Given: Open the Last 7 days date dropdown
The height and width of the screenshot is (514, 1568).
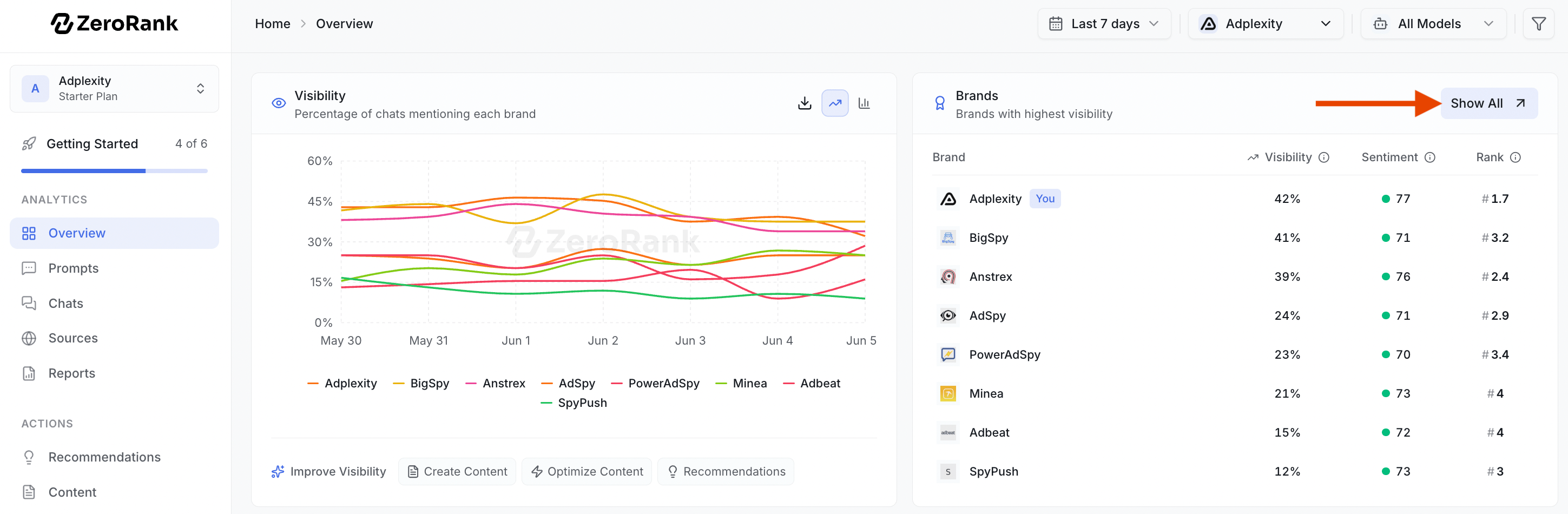Looking at the screenshot, I should (1104, 24).
